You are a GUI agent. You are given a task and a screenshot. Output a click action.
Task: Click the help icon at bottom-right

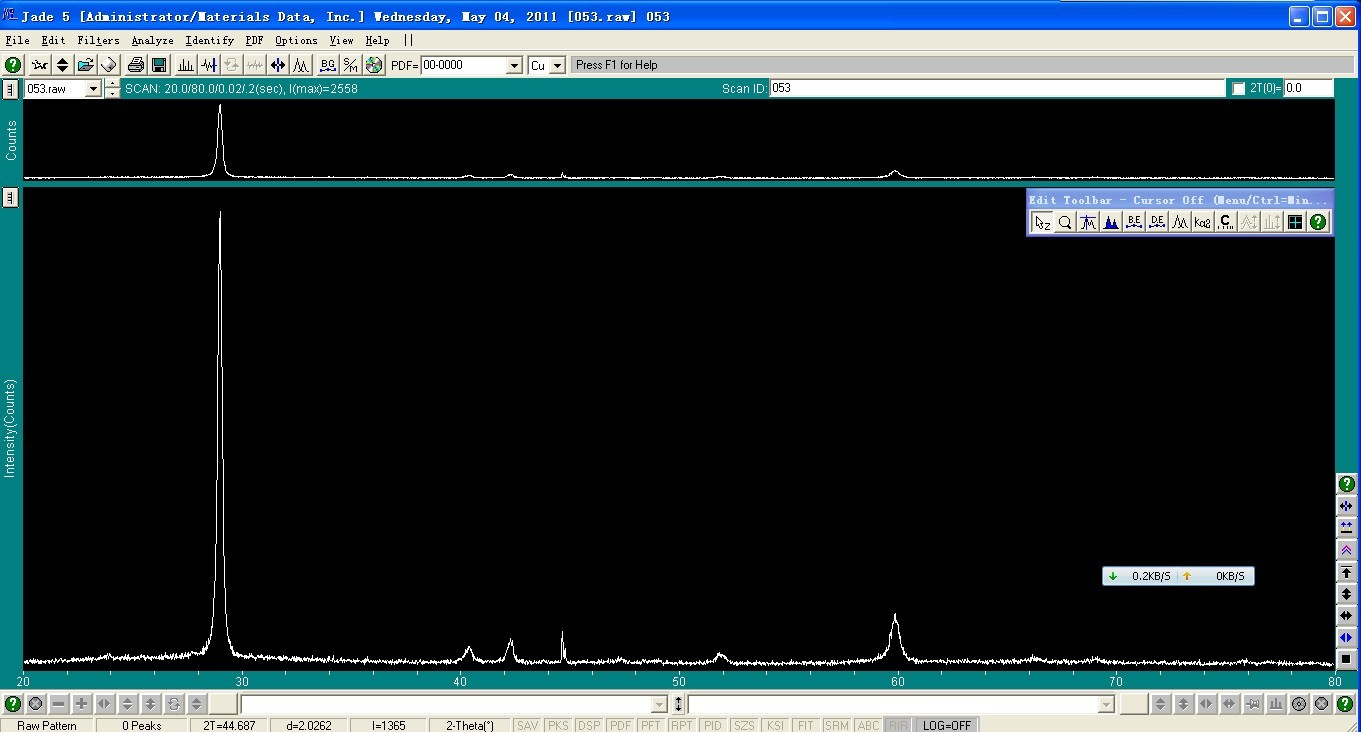pos(1345,704)
